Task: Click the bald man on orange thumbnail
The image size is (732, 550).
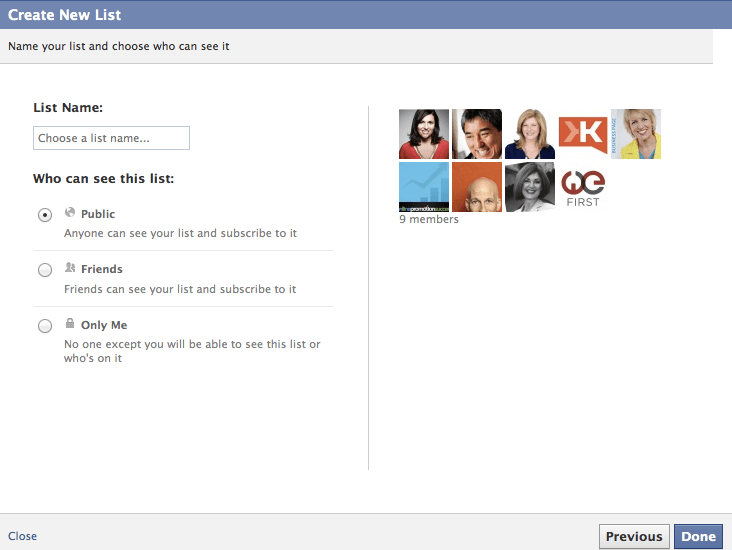Action: [477, 187]
